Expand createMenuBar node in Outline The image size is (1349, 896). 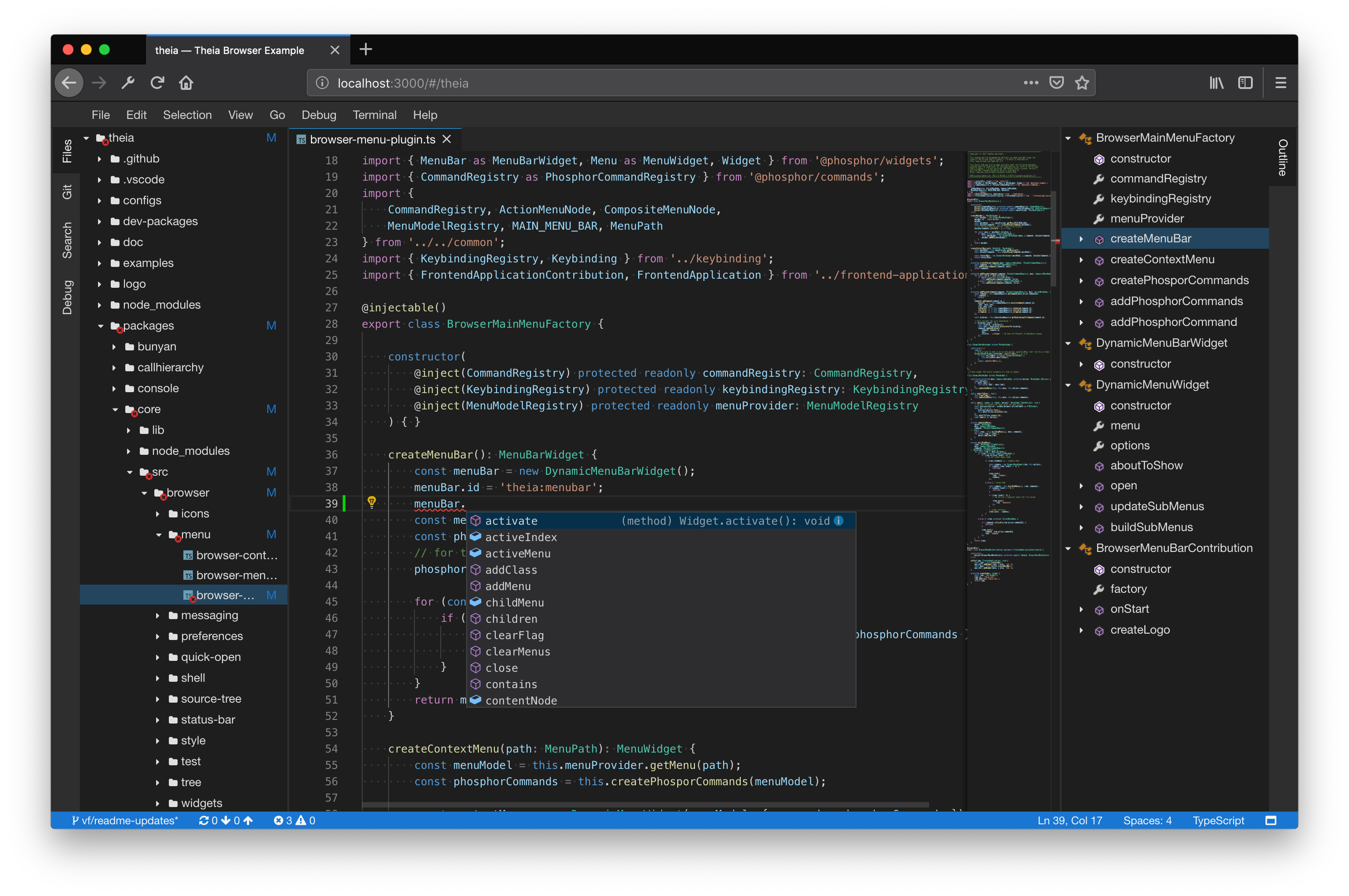click(1081, 239)
